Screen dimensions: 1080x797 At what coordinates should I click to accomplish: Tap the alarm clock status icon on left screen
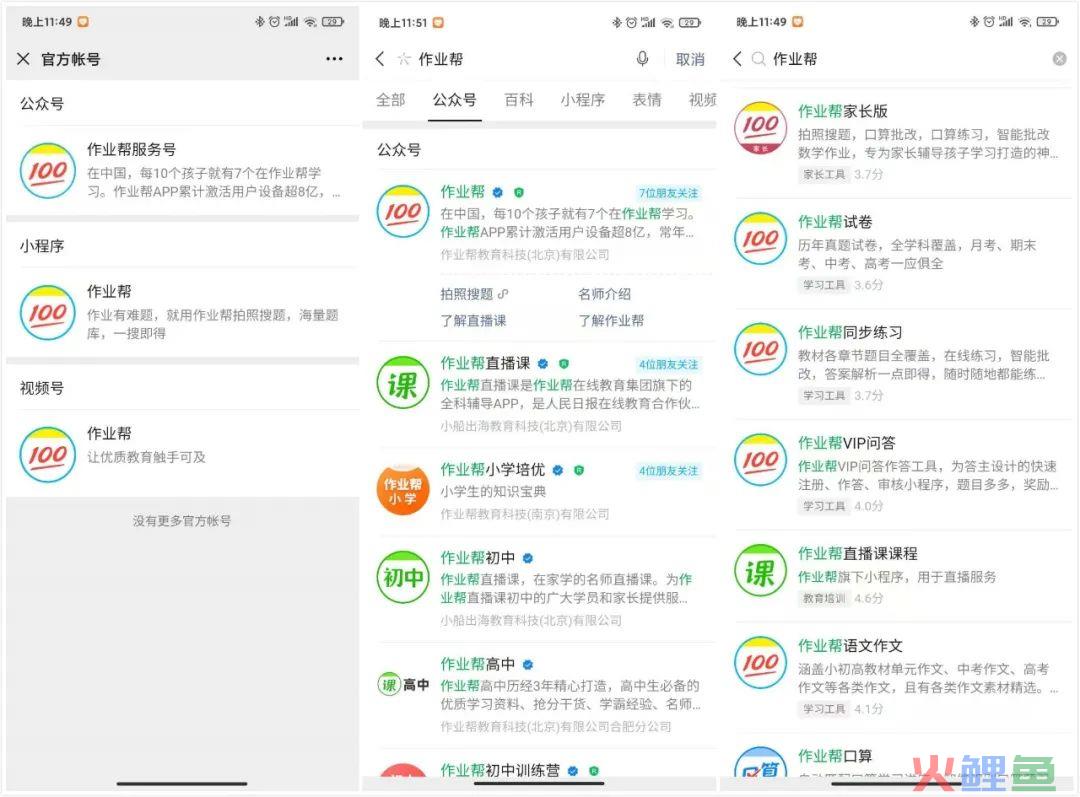pos(274,21)
